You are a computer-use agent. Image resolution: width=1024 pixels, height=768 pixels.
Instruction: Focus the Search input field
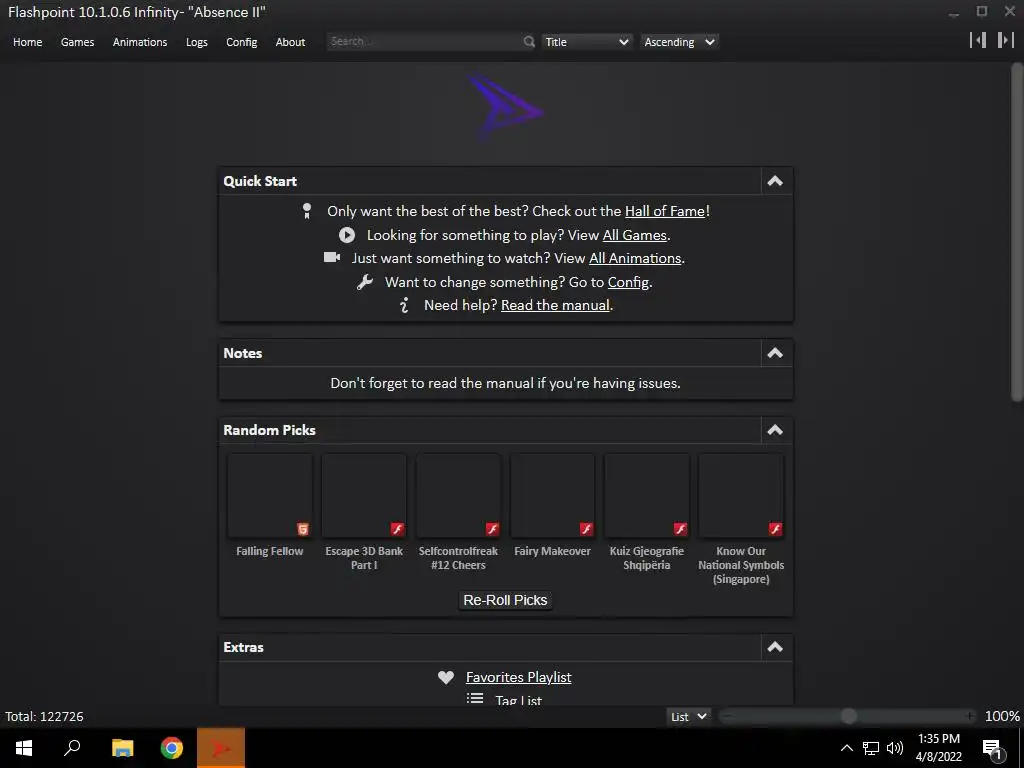pos(425,41)
